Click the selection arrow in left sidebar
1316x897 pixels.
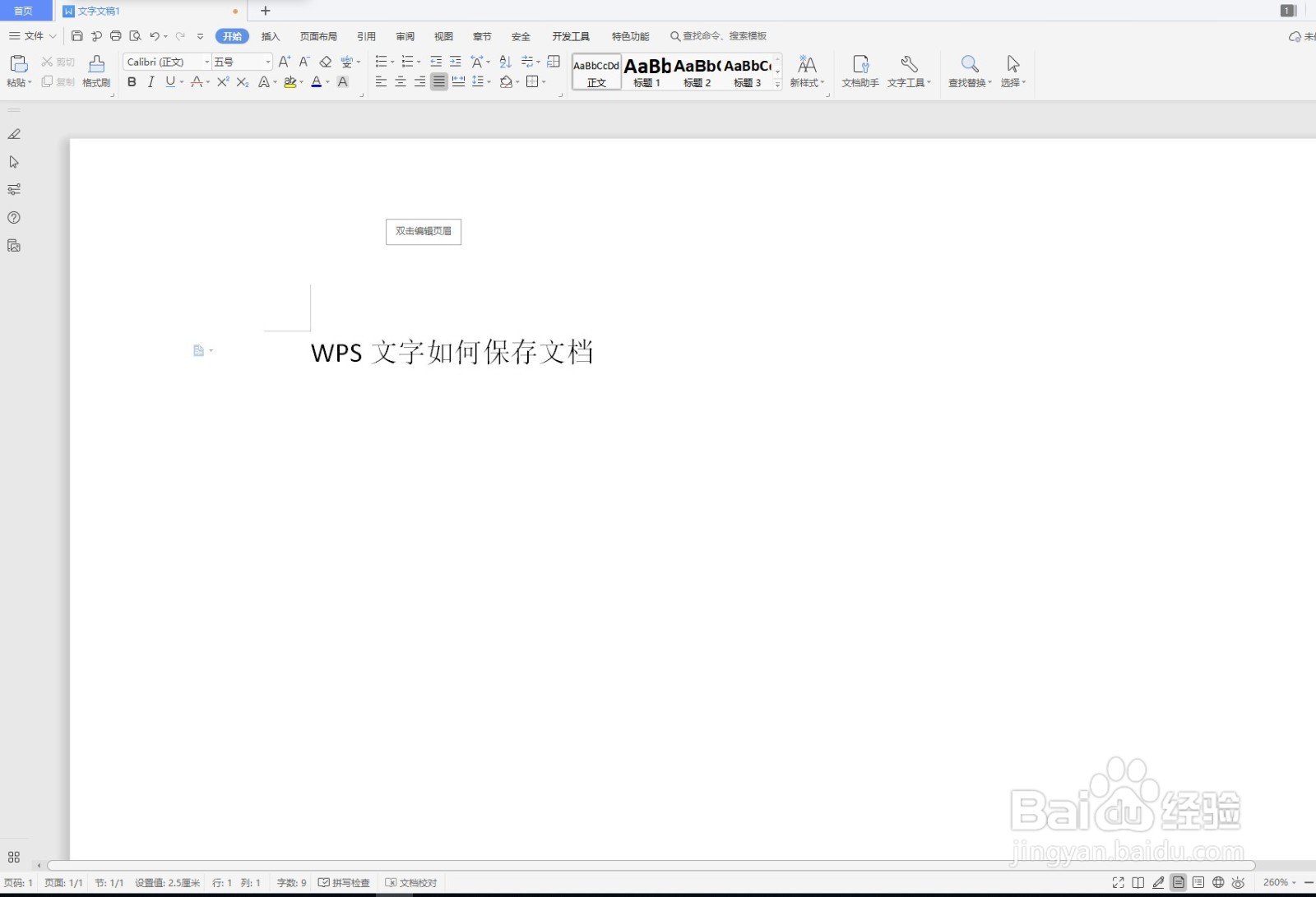(x=14, y=162)
